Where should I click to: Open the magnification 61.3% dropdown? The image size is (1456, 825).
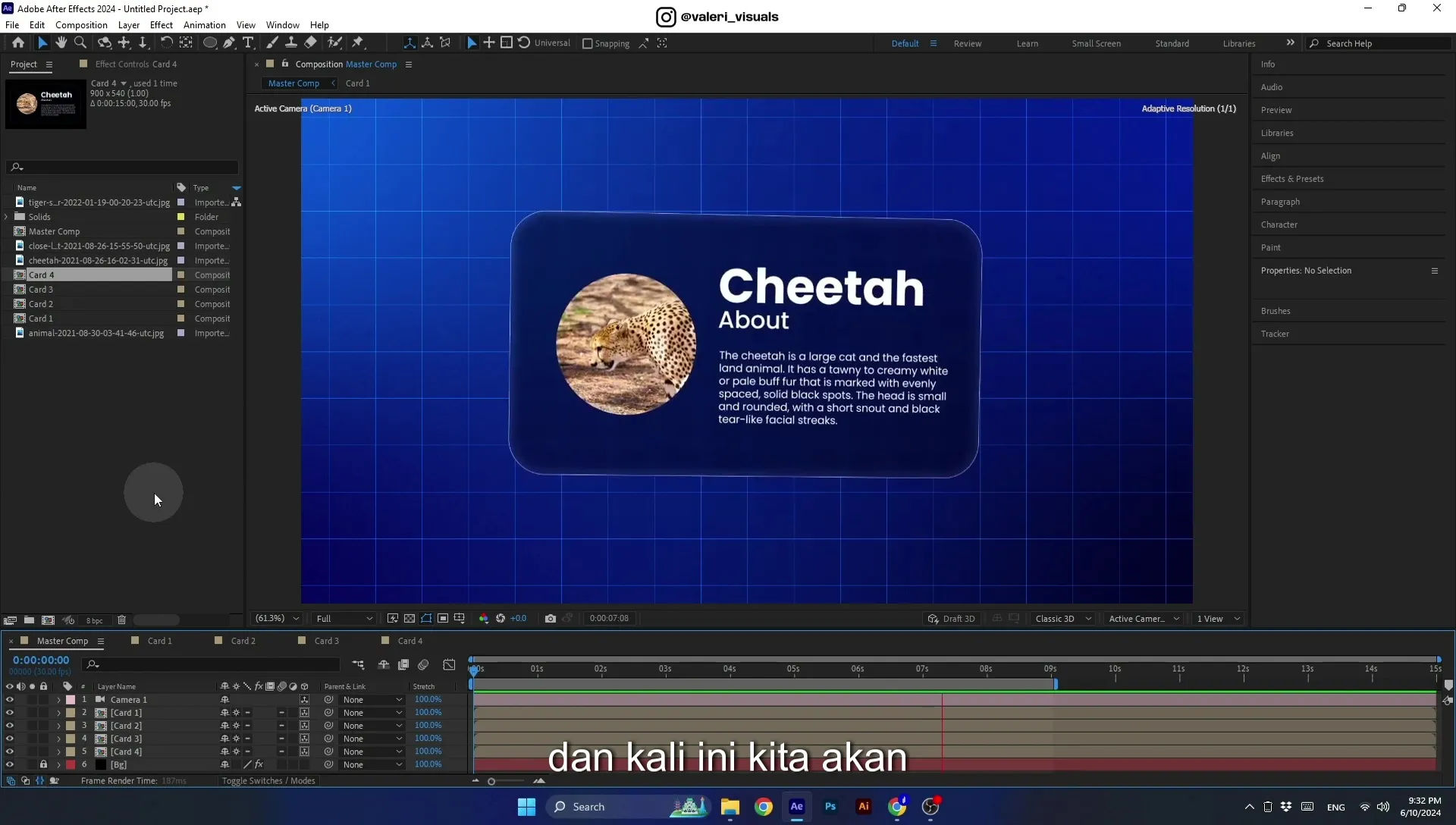[x=278, y=619]
